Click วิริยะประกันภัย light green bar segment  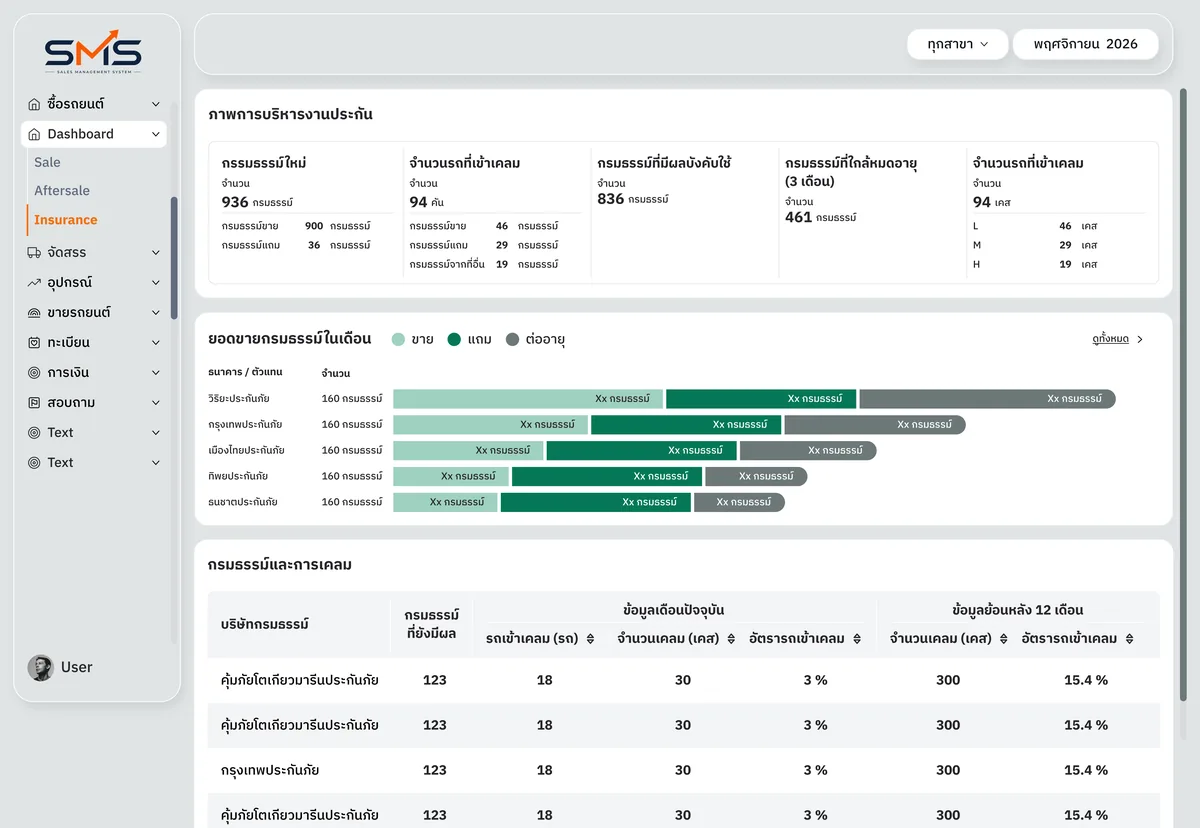(x=528, y=399)
